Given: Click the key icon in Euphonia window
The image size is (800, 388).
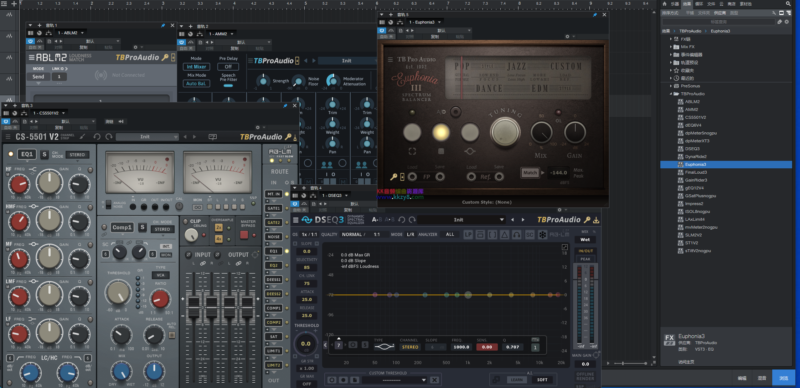Looking at the screenshot, I should (x=393, y=177).
